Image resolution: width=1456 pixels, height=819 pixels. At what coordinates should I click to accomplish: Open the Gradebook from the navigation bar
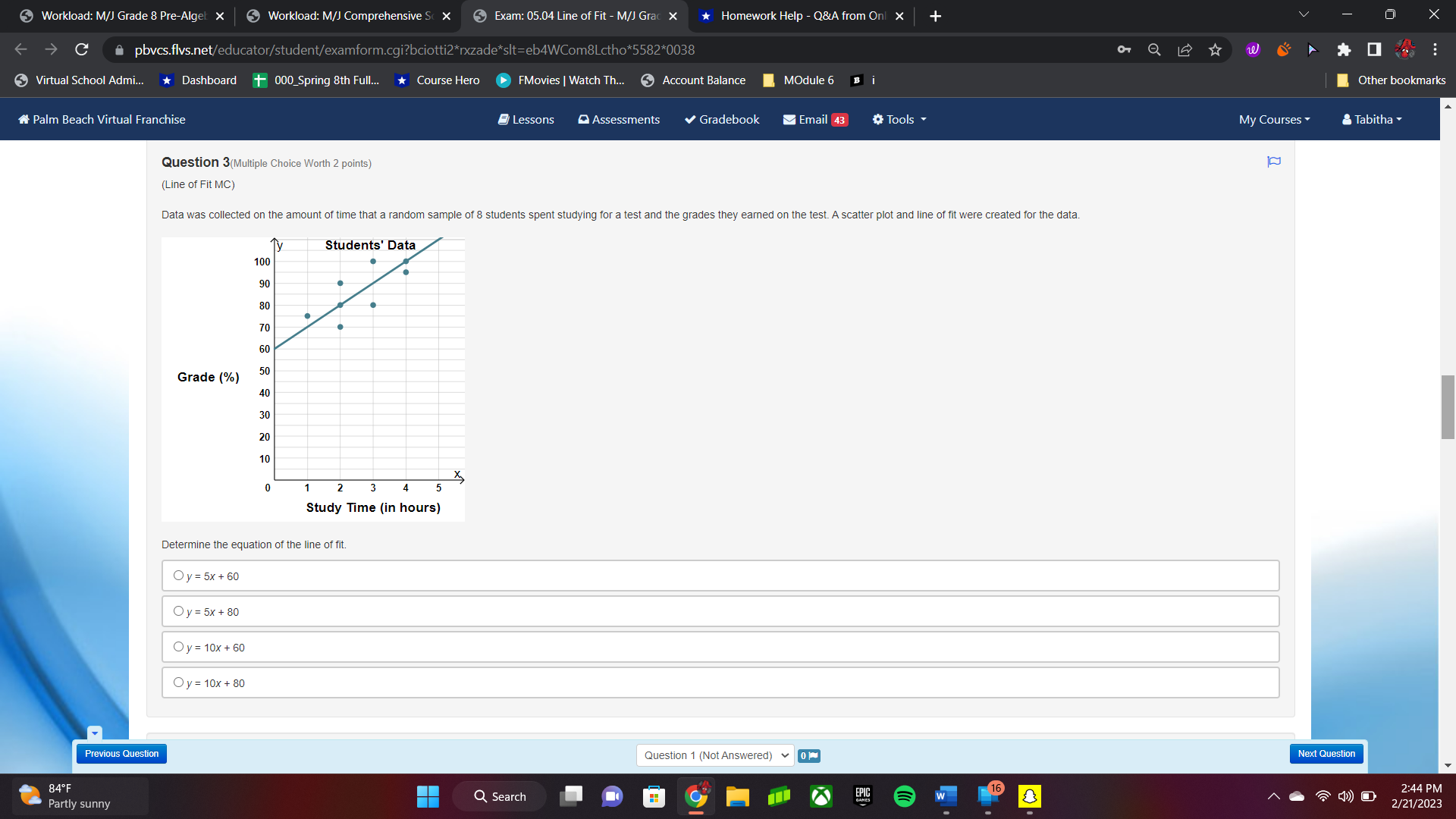pyautogui.click(x=721, y=119)
